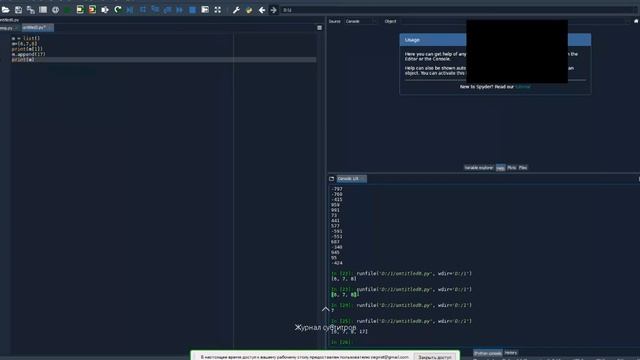Save the current file with the disk icon
Viewport: 640px width, 360px height.
click(x=18, y=9)
